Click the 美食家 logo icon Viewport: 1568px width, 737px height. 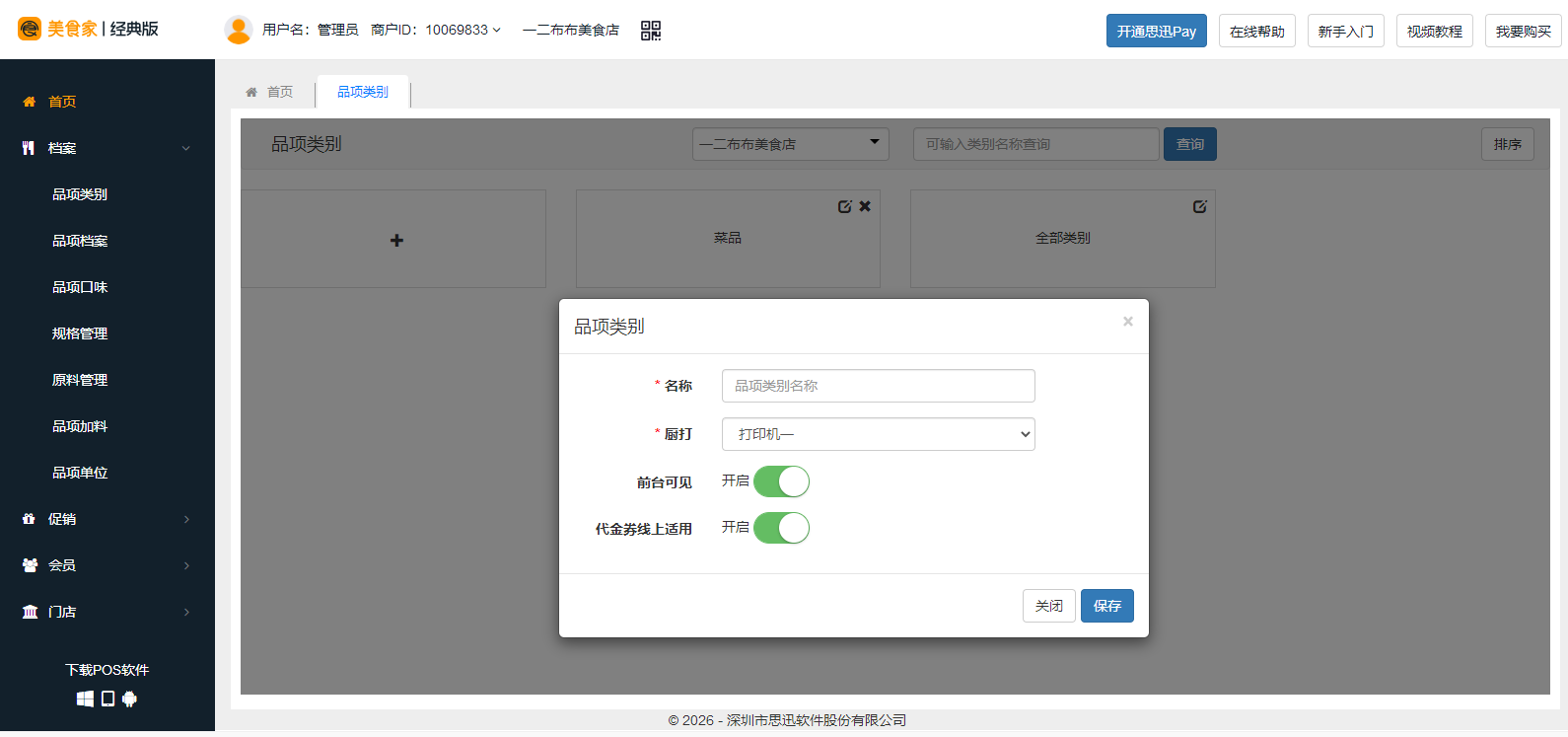click(x=30, y=29)
